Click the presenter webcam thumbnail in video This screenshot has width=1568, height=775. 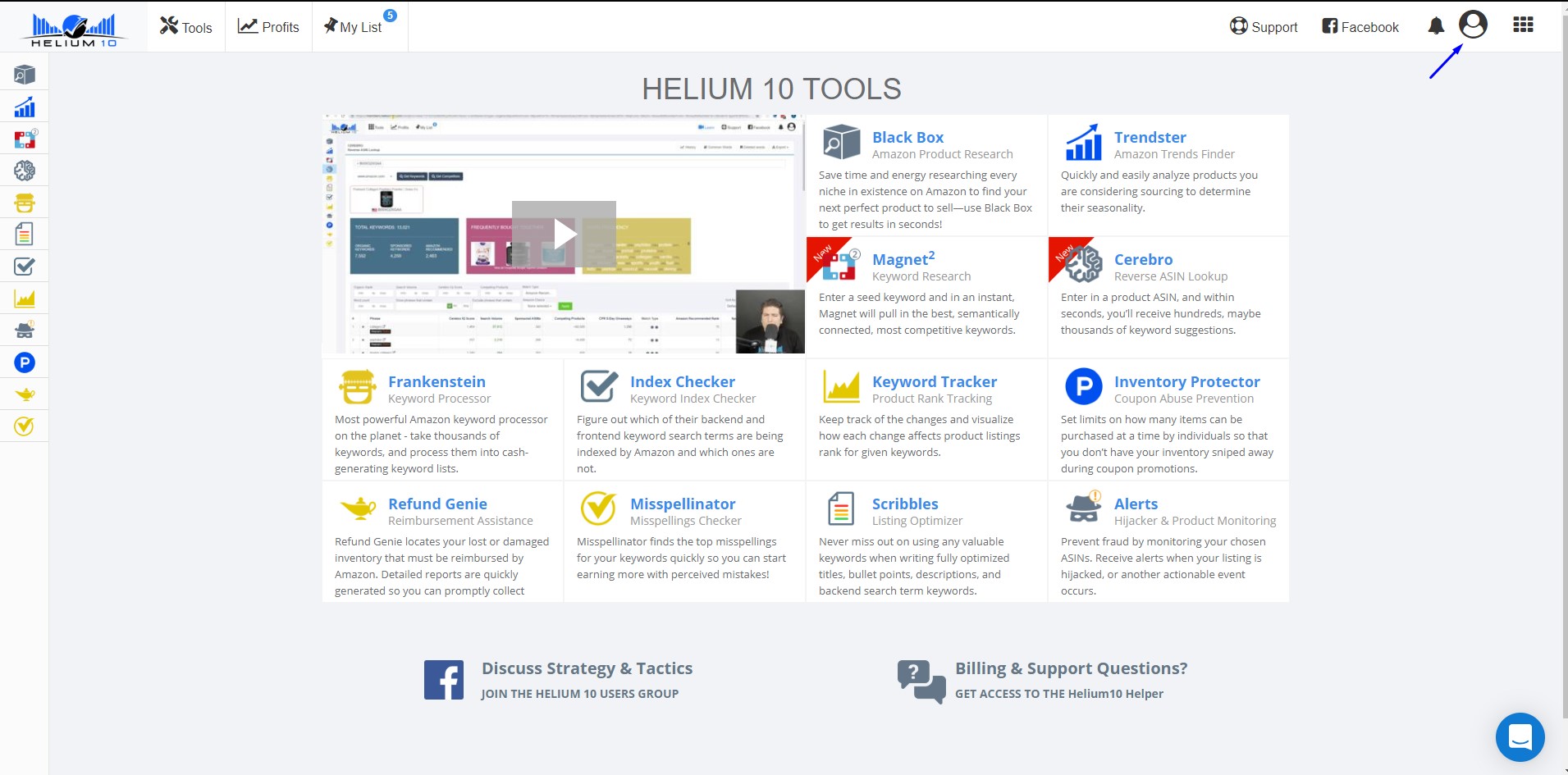click(x=770, y=321)
